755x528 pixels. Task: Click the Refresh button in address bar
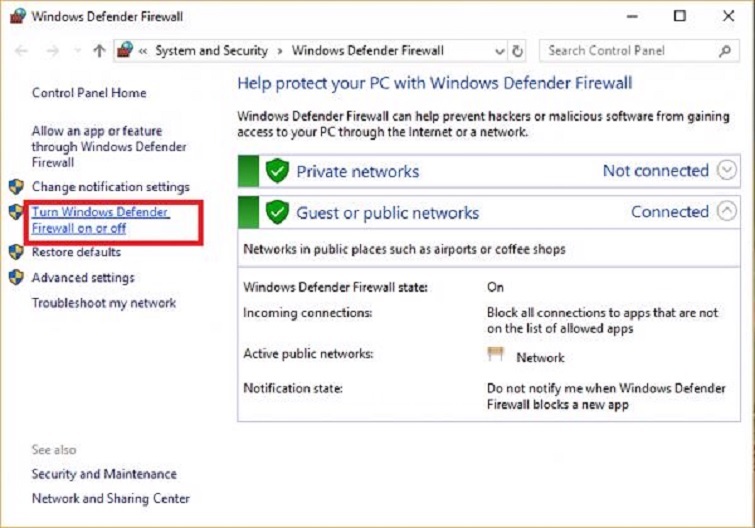[x=517, y=51]
